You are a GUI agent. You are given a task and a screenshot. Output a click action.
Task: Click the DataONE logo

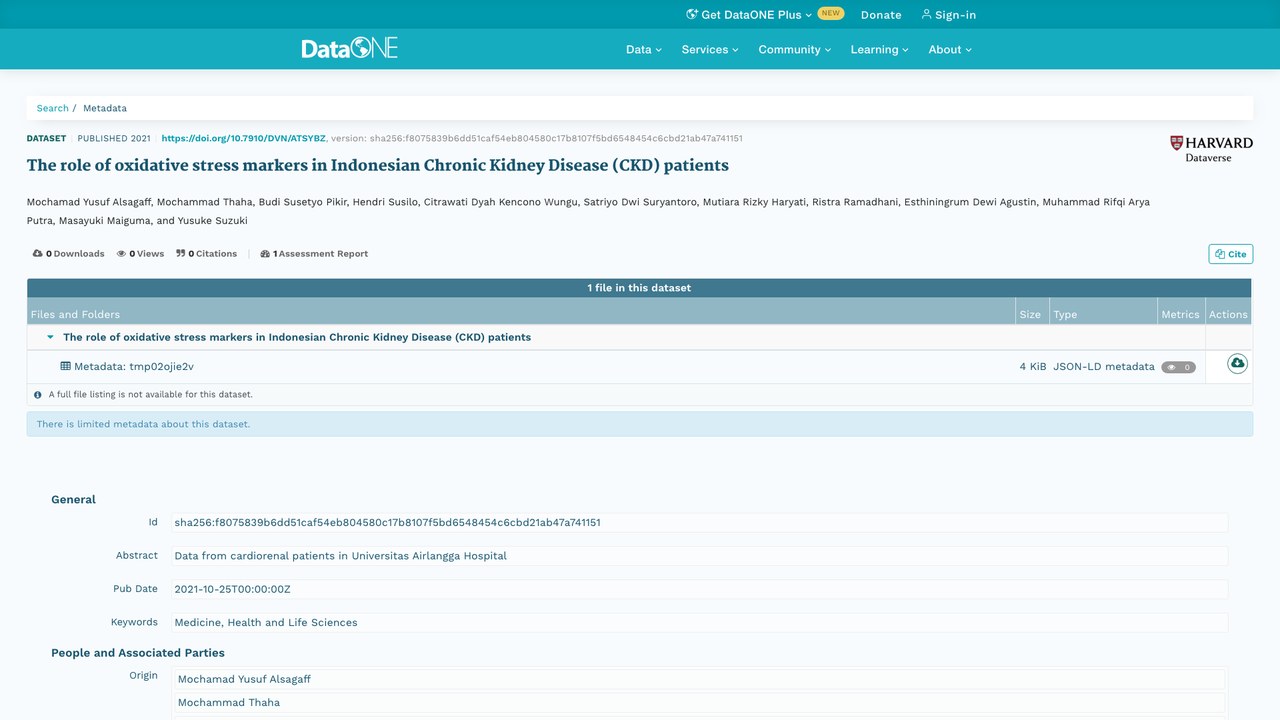(x=350, y=48)
